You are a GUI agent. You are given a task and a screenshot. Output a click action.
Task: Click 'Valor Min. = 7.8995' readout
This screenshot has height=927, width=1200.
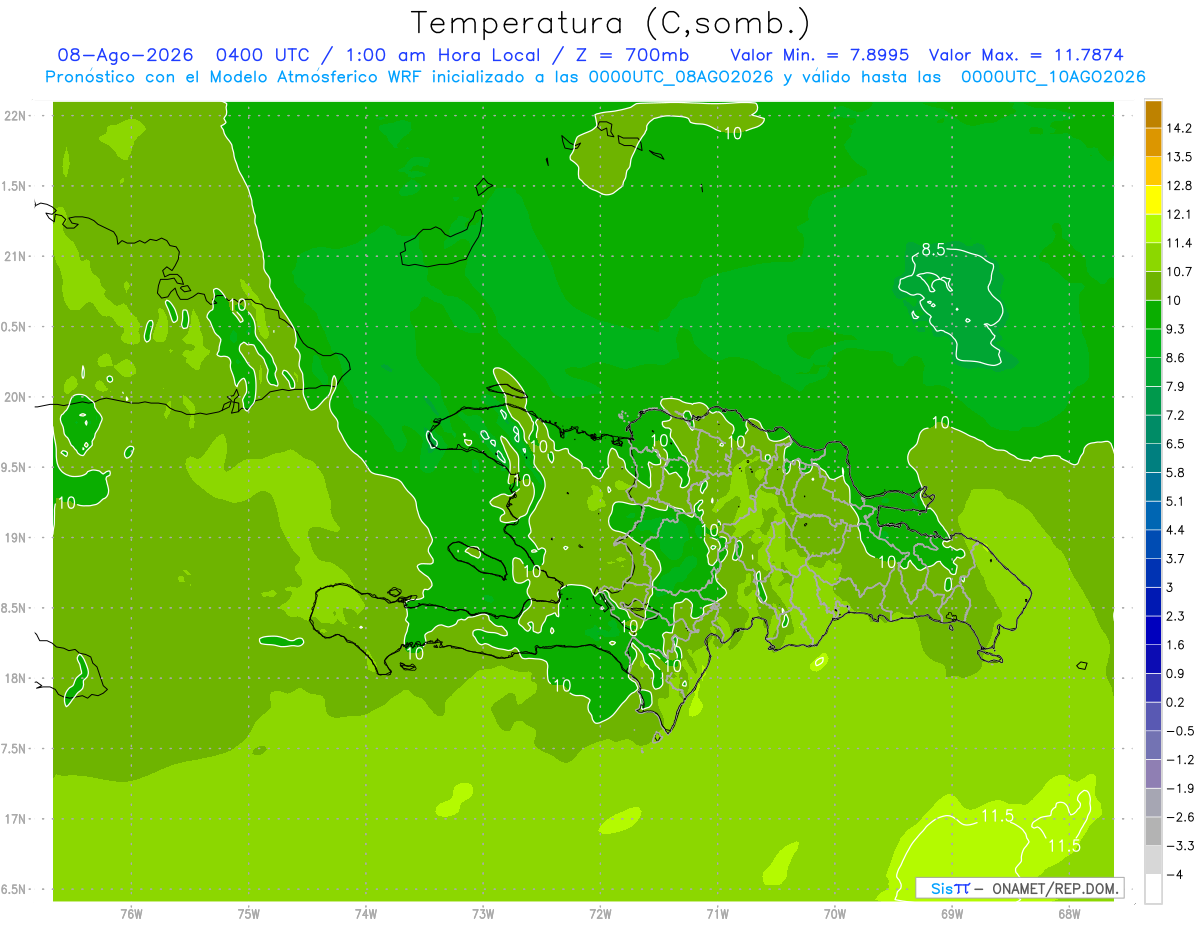click(821, 55)
